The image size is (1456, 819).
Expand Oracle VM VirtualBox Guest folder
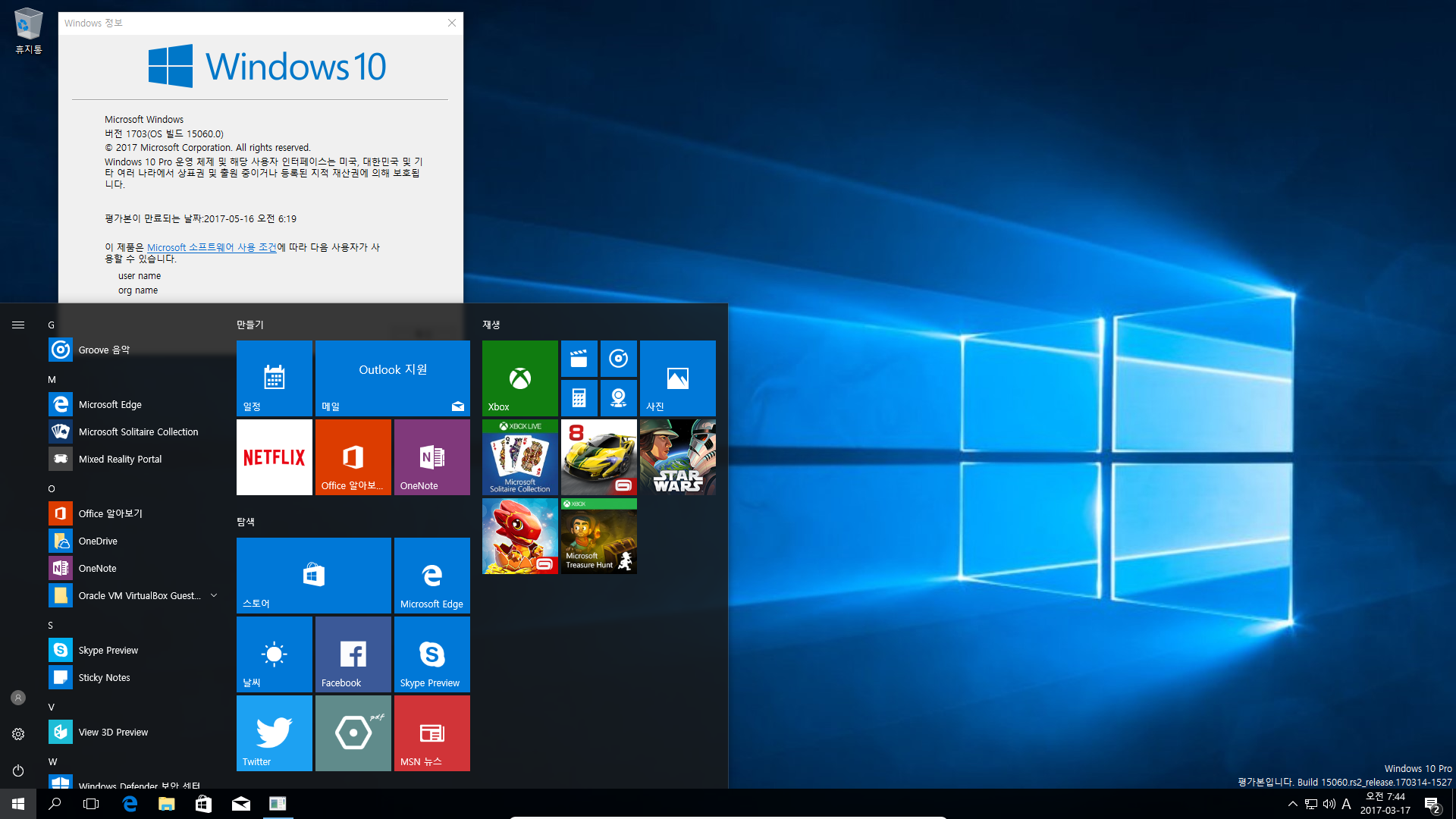coord(136,595)
